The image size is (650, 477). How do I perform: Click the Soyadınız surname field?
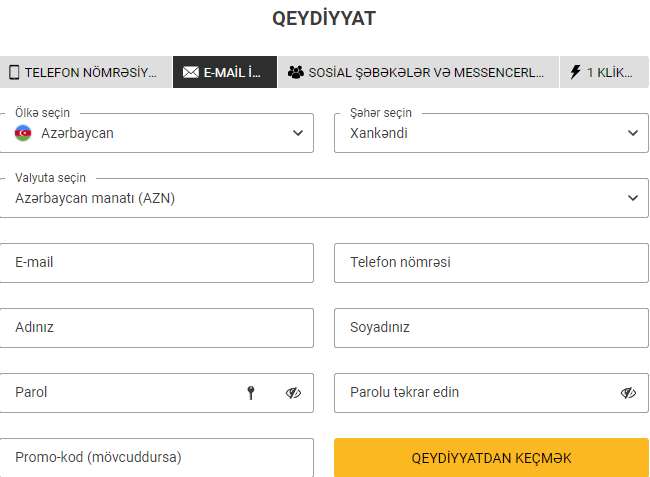(x=491, y=328)
